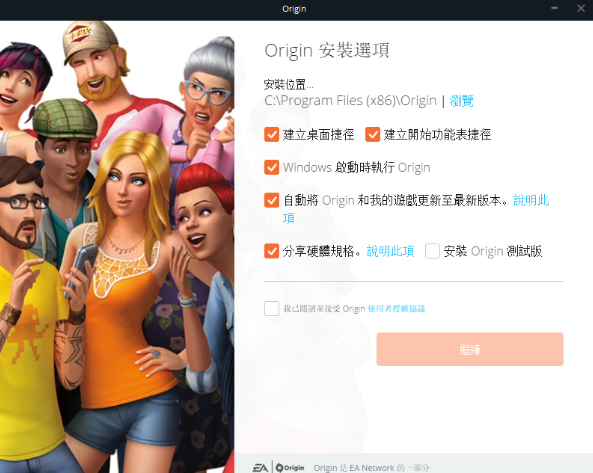Click the install path C:\Program Files (x86)\Origin
The height and width of the screenshot is (473, 593).
tap(350, 101)
